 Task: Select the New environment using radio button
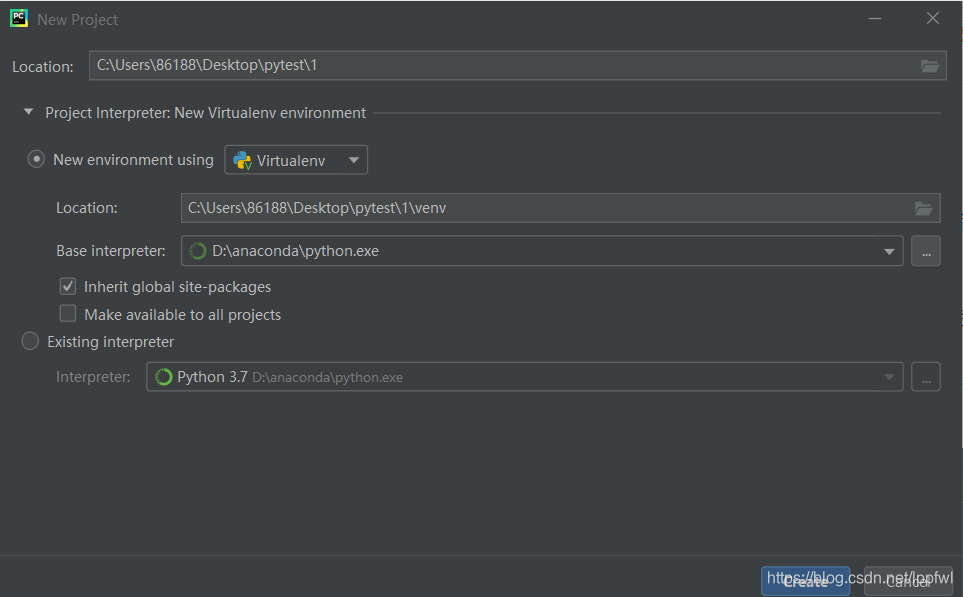pyautogui.click(x=36, y=160)
